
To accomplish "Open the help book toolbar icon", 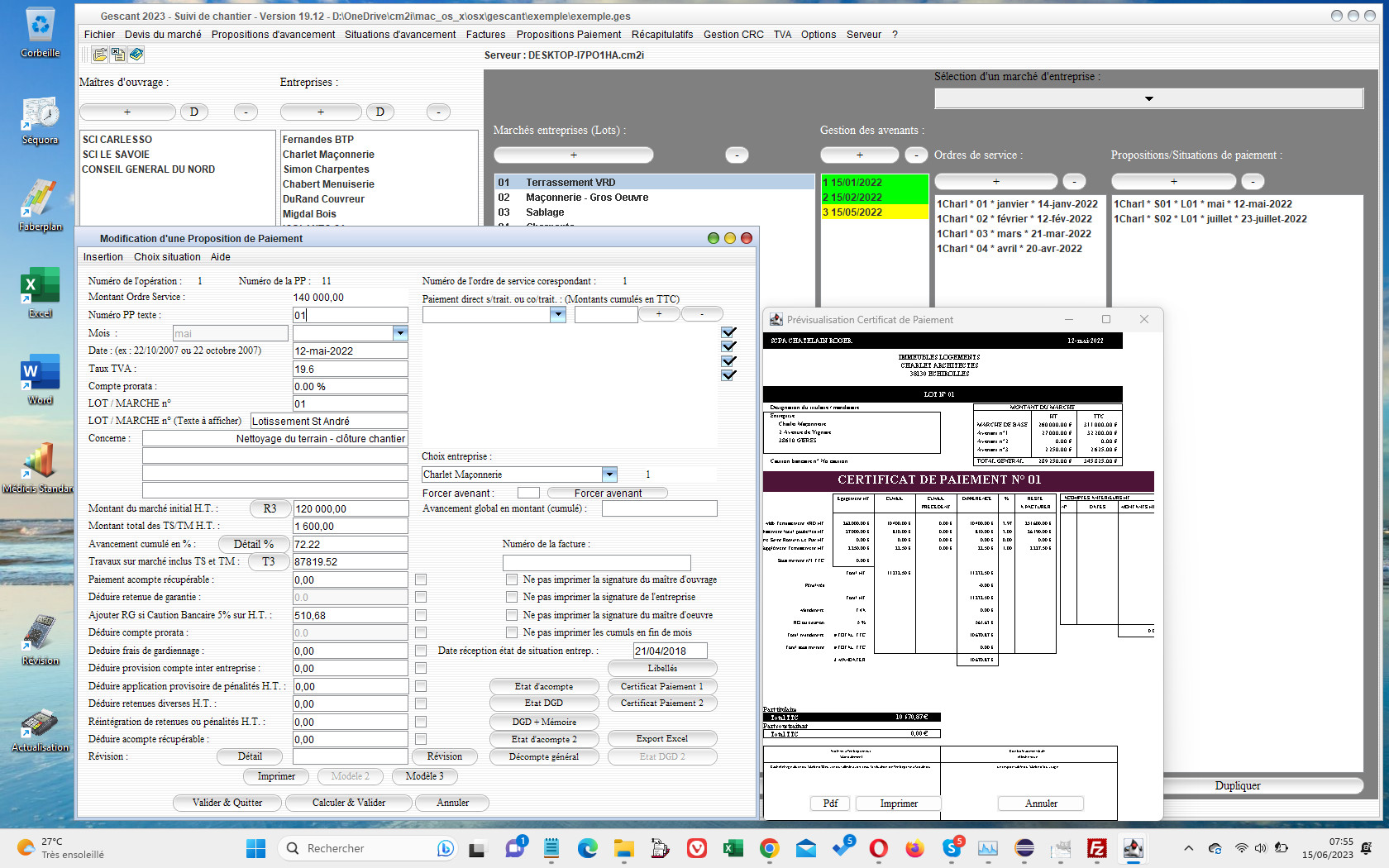I will click(136, 55).
